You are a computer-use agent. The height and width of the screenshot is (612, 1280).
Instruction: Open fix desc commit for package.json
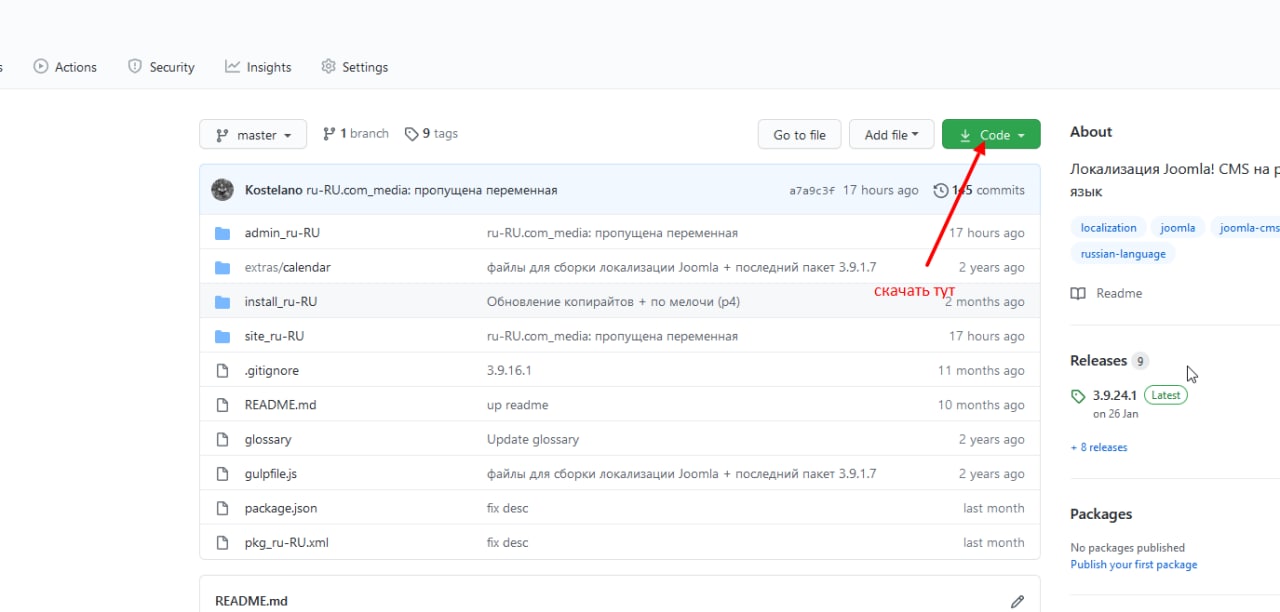(x=507, y=509)
